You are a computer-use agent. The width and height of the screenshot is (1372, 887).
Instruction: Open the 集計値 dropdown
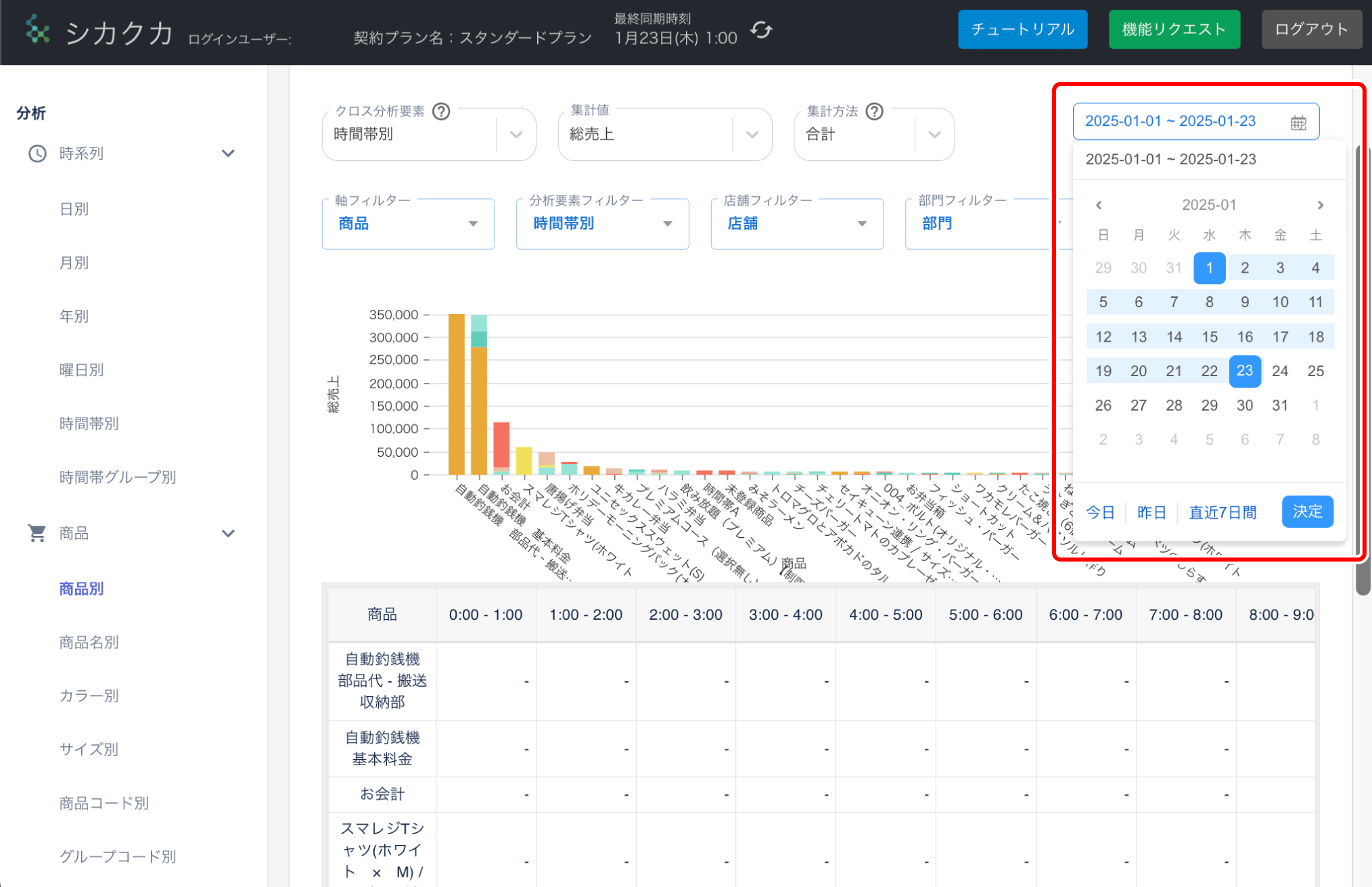click(x=665, y=134)
